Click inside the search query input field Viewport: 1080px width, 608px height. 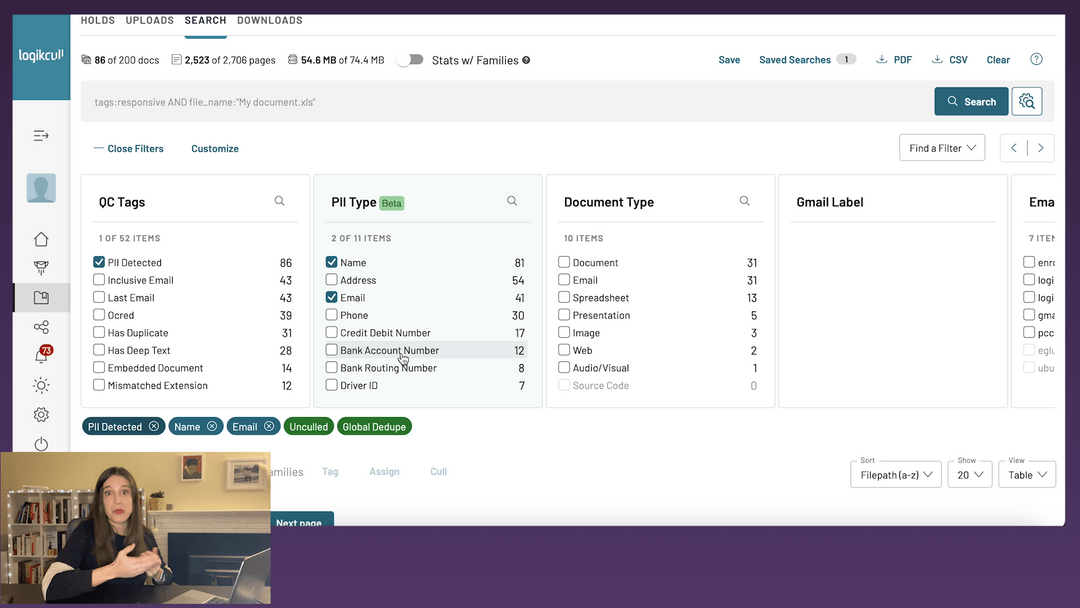(400, 101)
